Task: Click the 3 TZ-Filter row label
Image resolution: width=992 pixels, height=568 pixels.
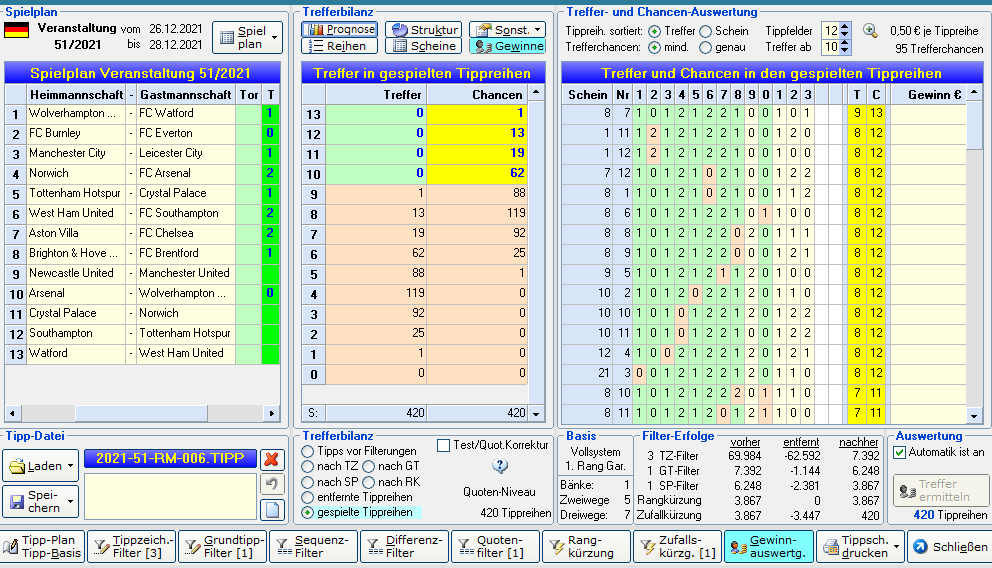Action: 673,455
